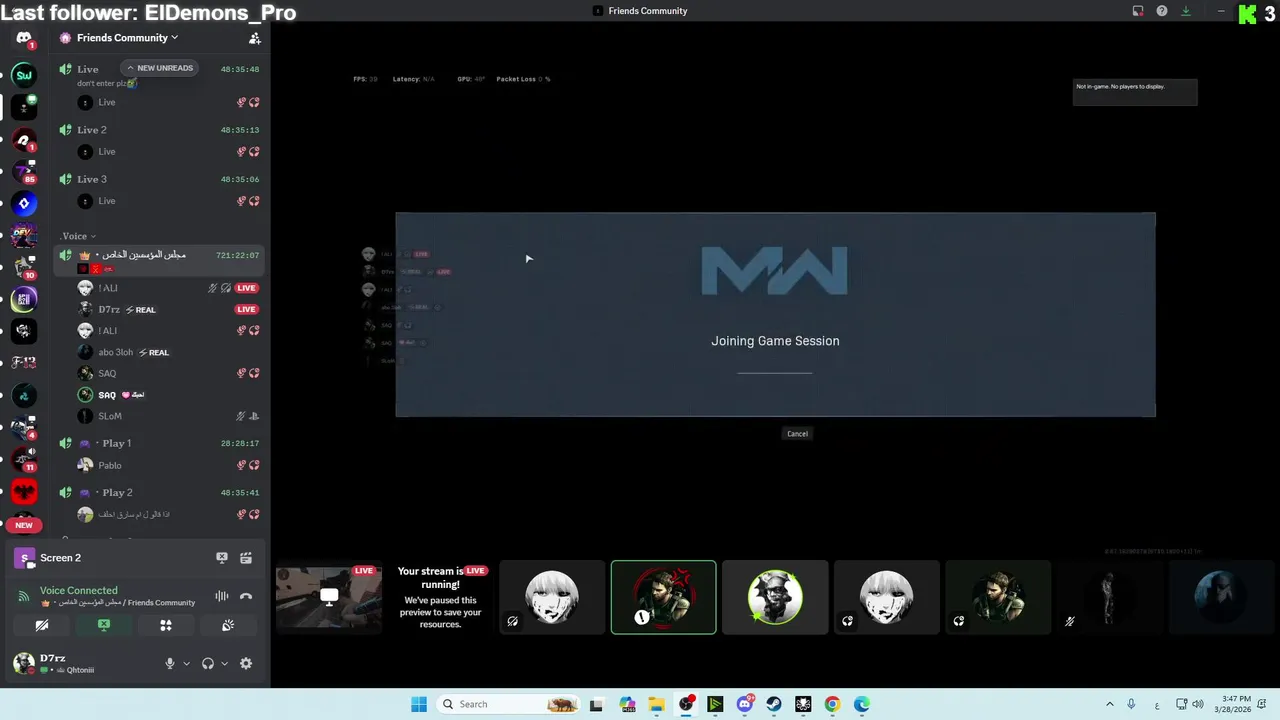This screenshot has height=720, width=1280.
Task: Open the clips icon beside Screen 2
Action: pyautogui.click(x=246, y=558)
